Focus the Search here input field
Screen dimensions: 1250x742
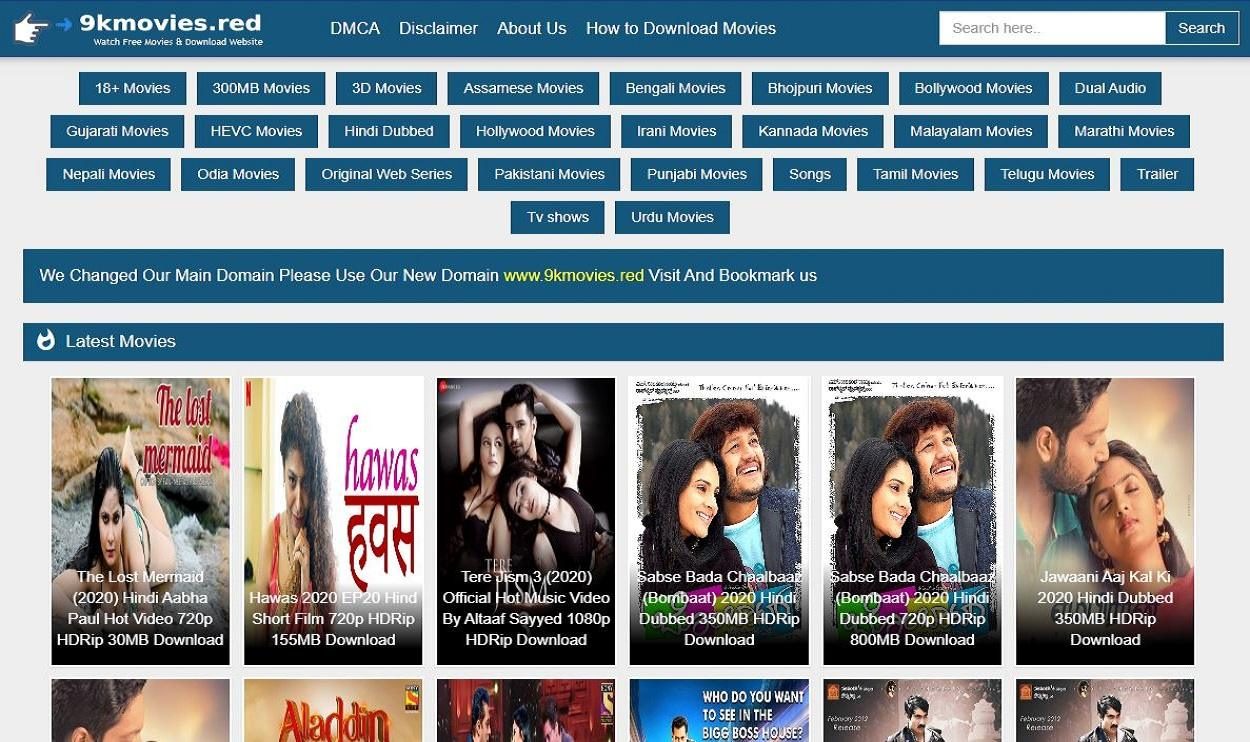pos(1052,28)
